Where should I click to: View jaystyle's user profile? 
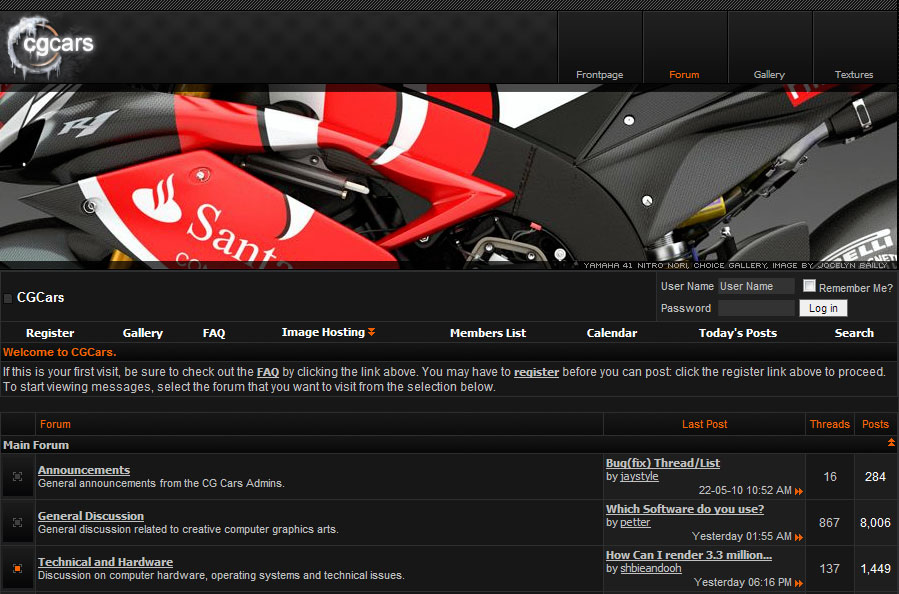(639, 476)
